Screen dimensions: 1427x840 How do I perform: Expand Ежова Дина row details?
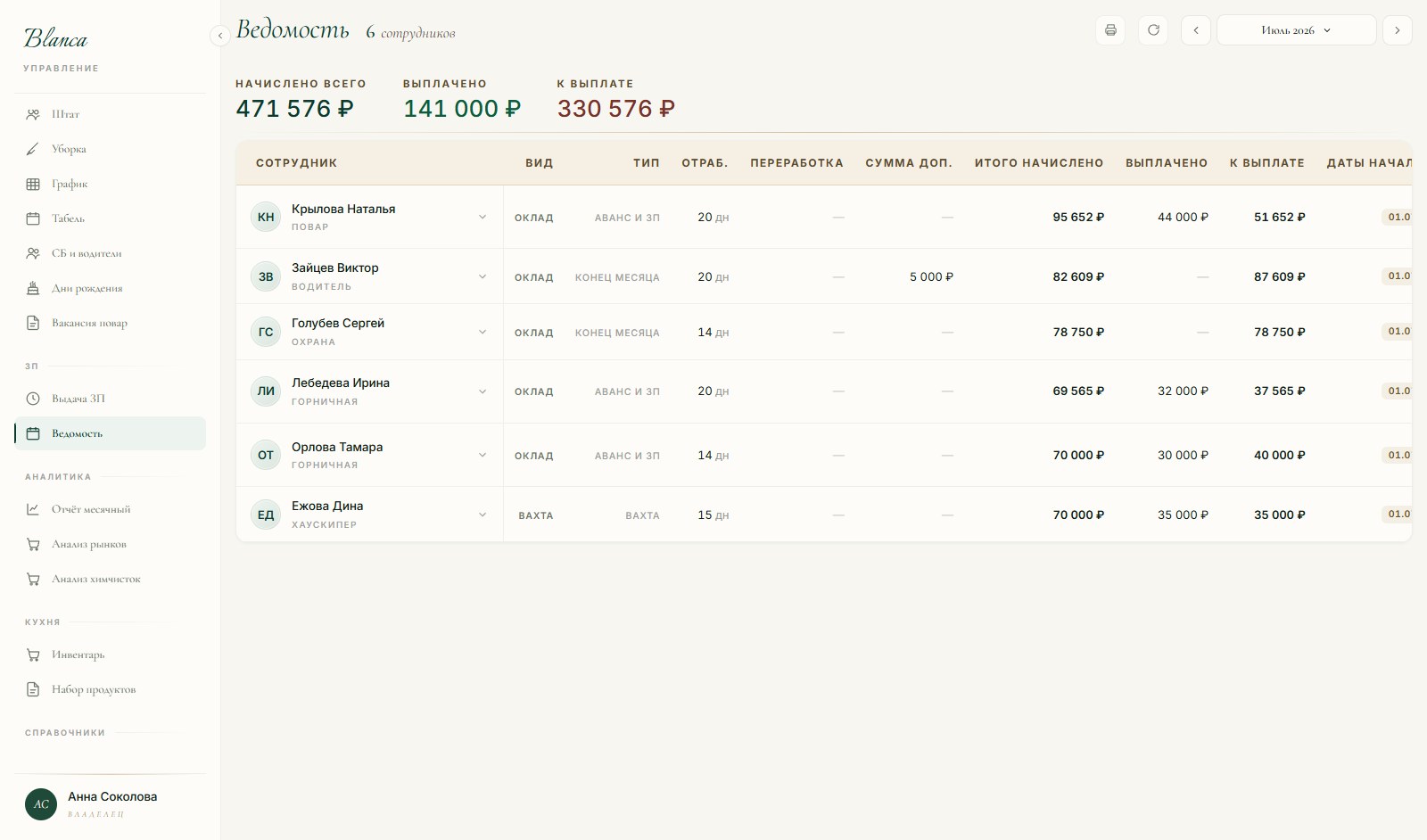tap(483, 515)
